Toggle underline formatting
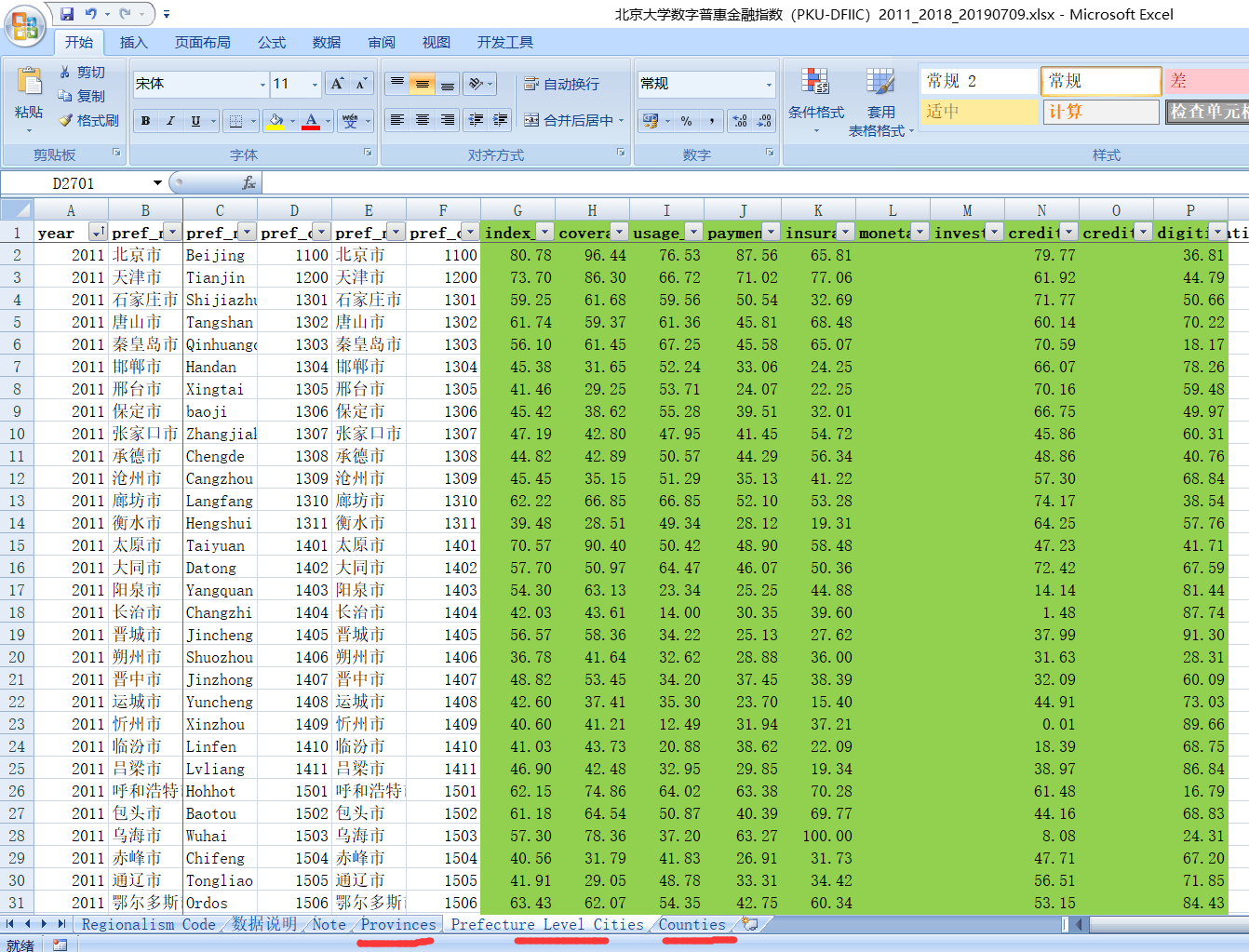Viewport: 1249px width, 952px height. [195, 121]
